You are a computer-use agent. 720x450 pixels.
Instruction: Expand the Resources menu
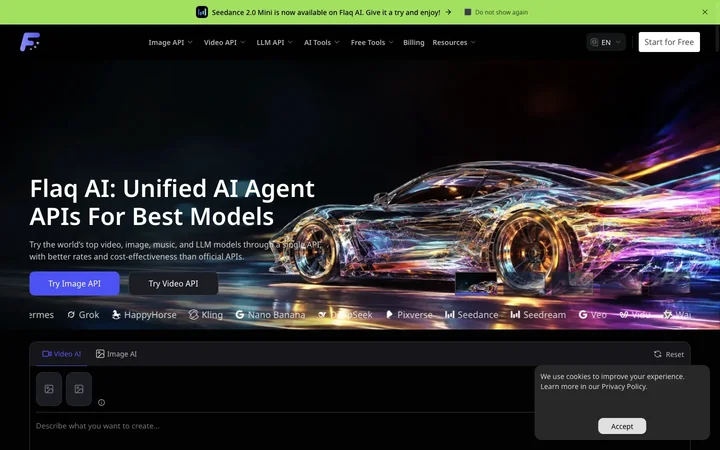[x=454, y=42]
